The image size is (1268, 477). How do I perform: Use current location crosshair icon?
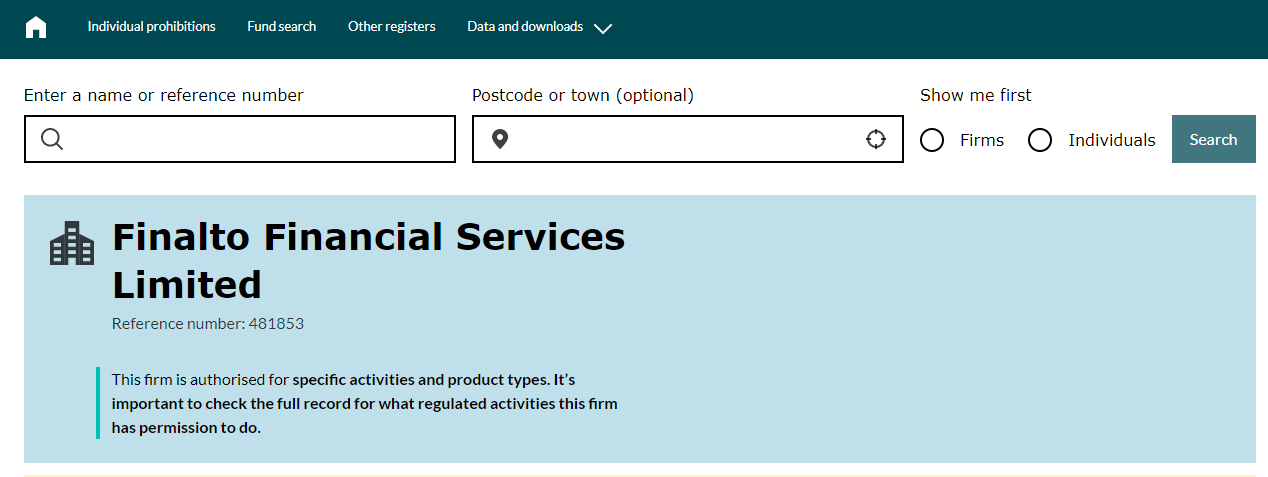click(876, 139)
